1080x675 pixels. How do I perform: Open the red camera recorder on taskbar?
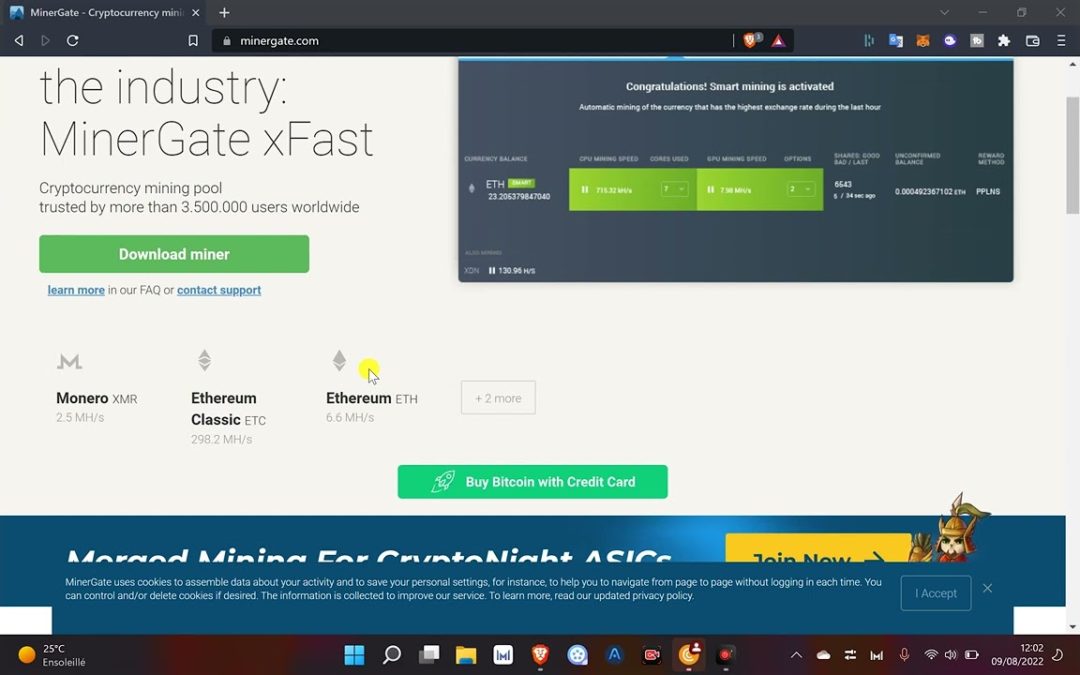point(652,654)
